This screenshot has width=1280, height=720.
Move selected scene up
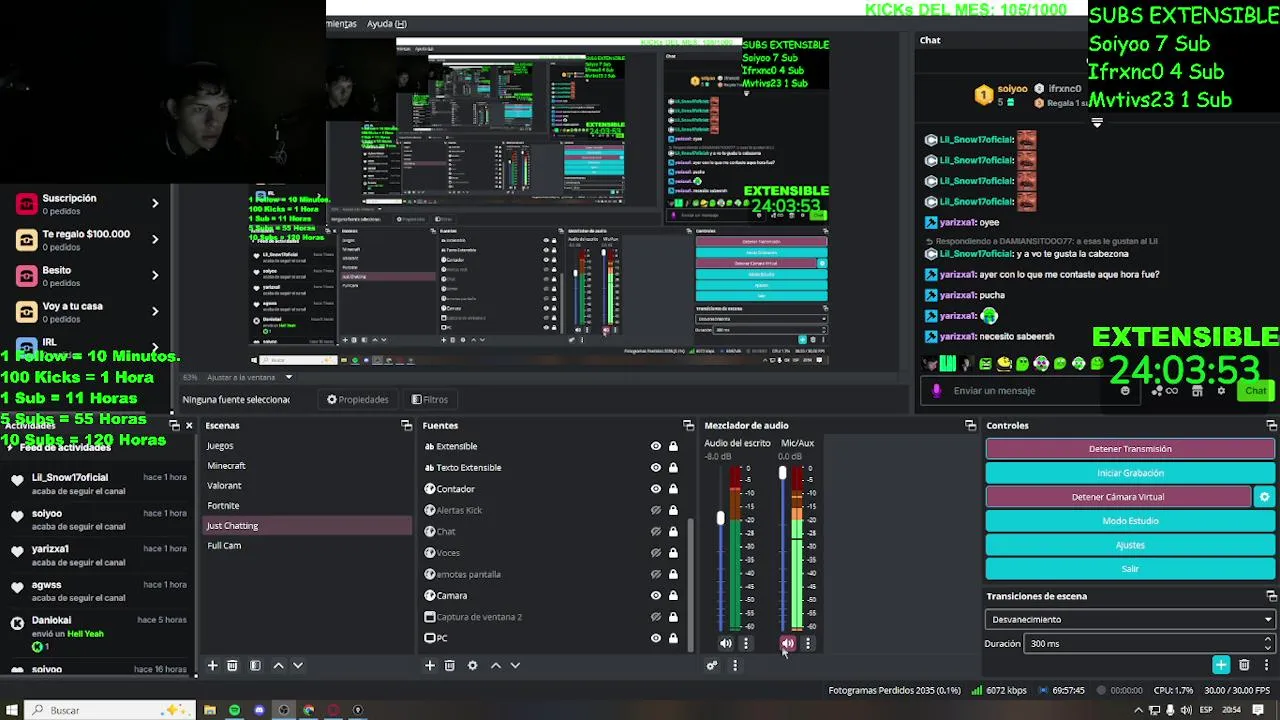[x=278, y=665]
